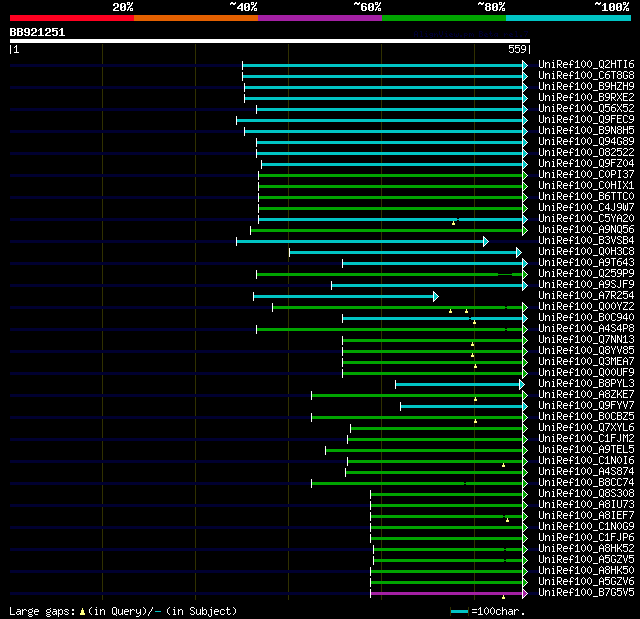Open the UniRef100_Q94G89 hit

(x=586, y=142)
